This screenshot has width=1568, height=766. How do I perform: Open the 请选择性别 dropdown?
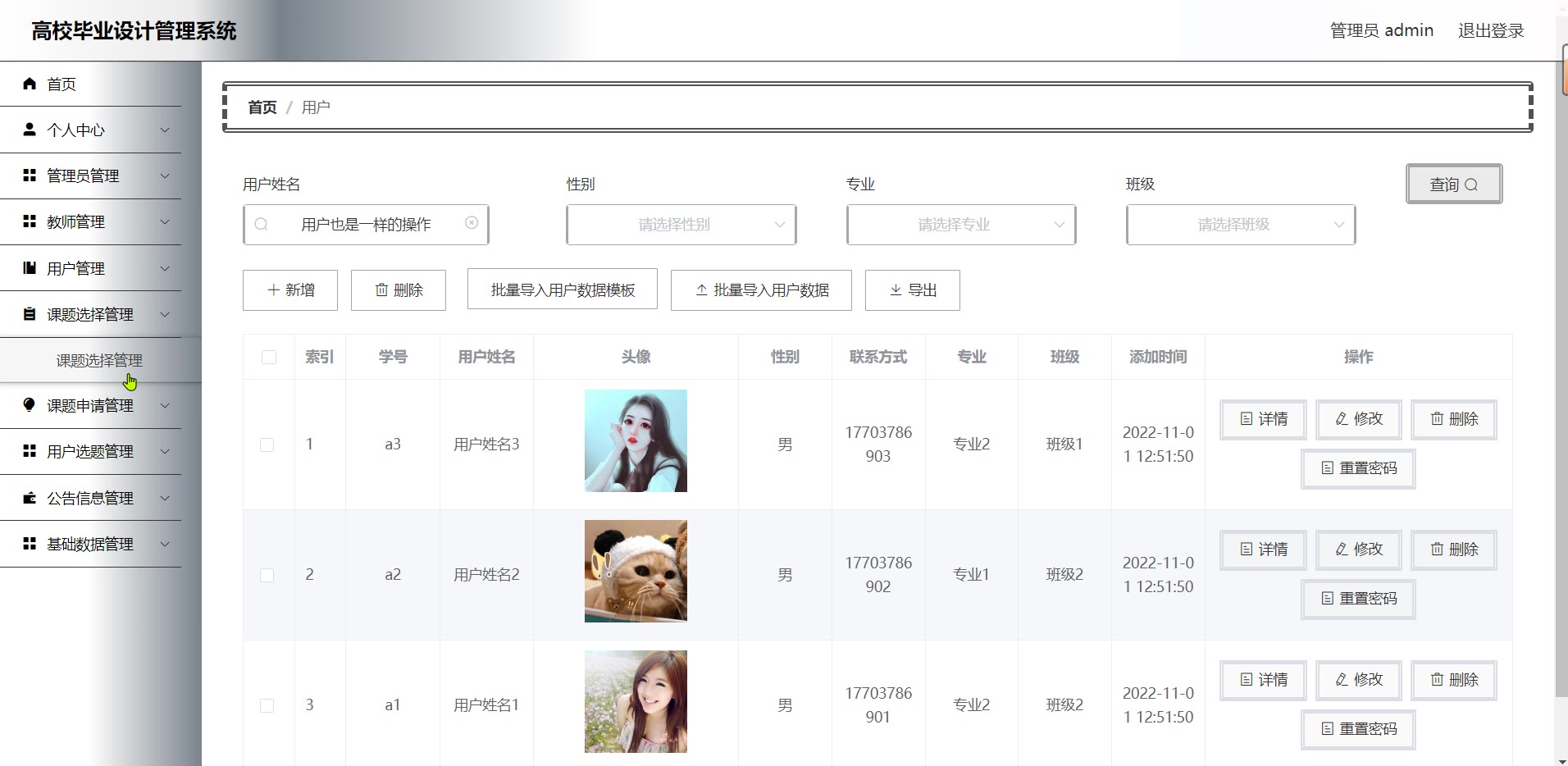[681, 225]
